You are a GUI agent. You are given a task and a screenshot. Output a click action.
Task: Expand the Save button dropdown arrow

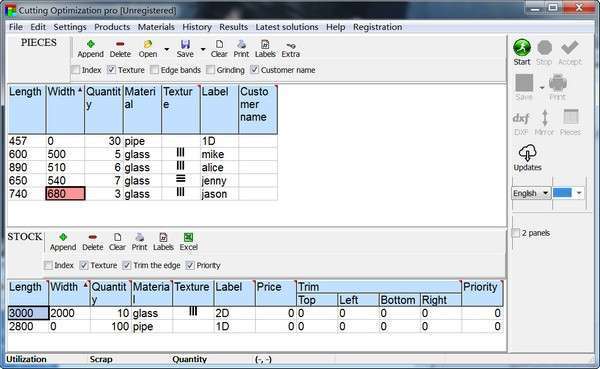tap(203, 49)
